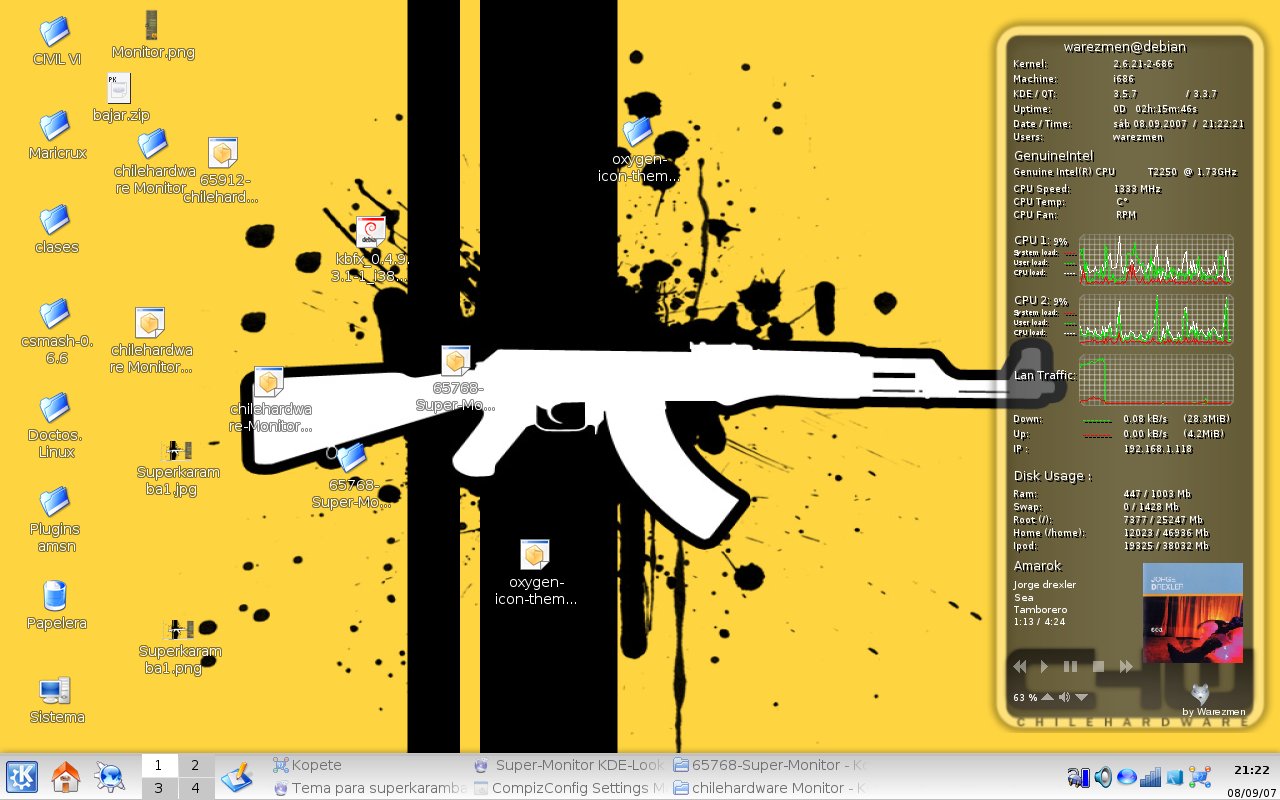Click the wolf logo above by Warezmen

[x=1201, y=693]
